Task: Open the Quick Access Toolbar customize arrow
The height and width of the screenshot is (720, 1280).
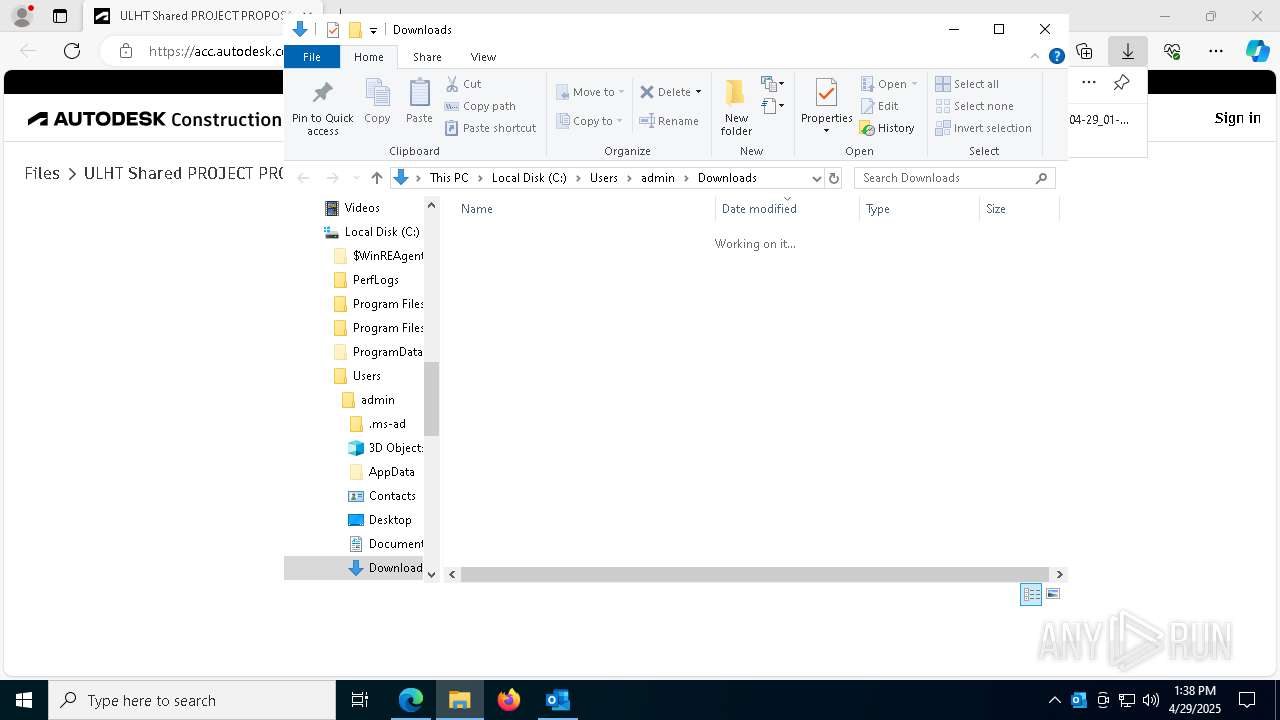Action: pos(373,30)
